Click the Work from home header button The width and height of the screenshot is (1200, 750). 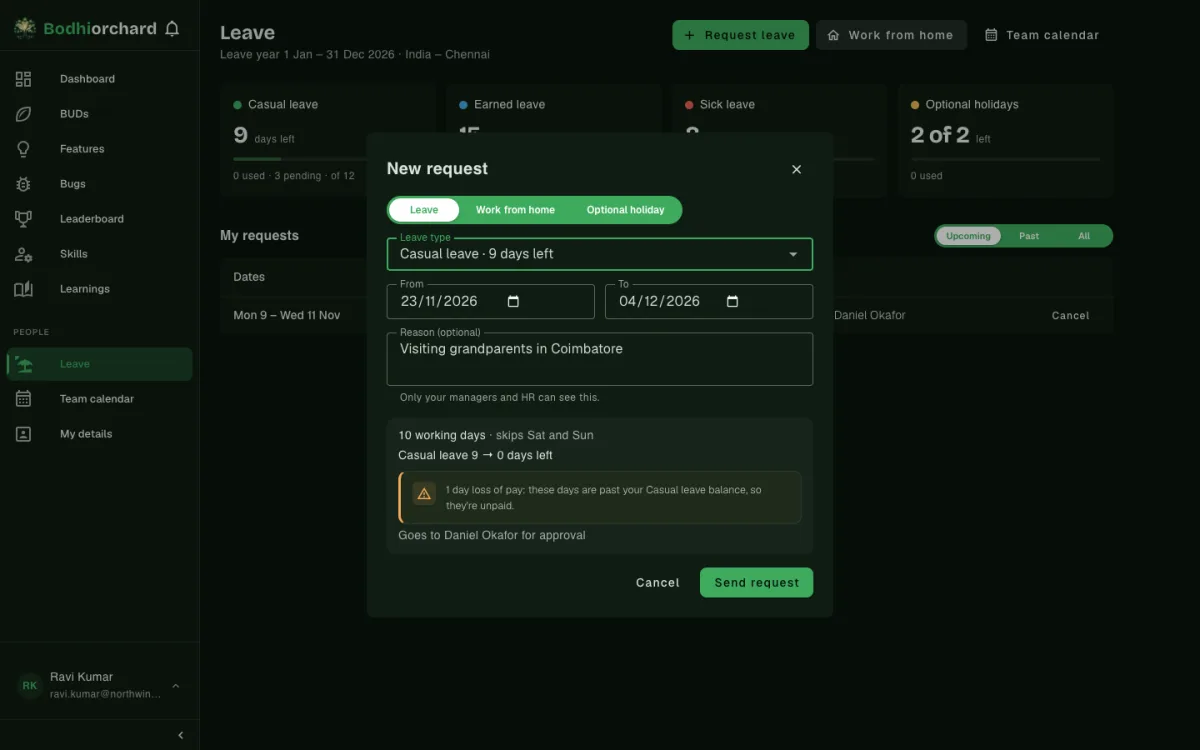(891, 35)
